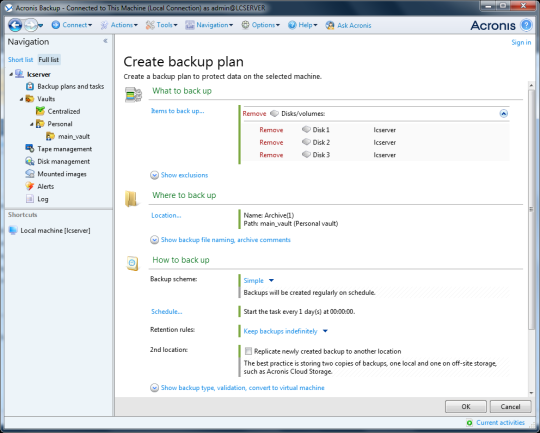Open Mounted images
The image size is (540, 433).
point(62,174)
